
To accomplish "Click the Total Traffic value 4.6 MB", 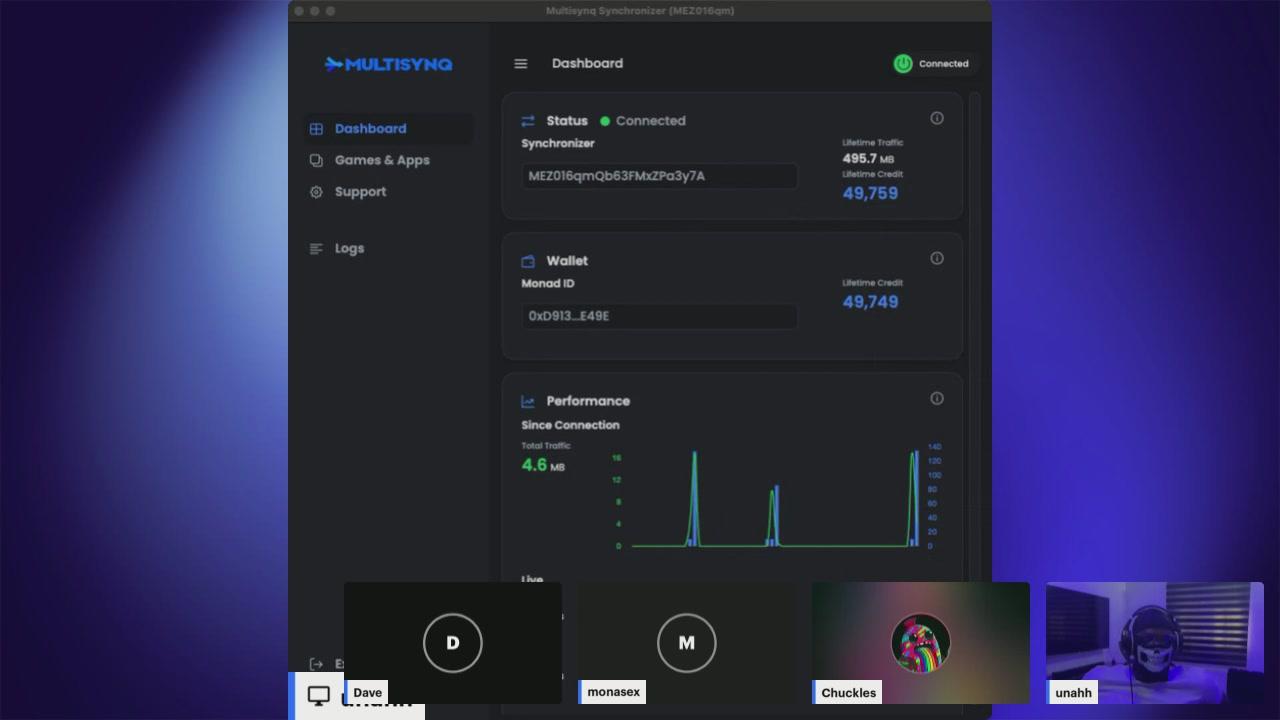I will point(543,465).
